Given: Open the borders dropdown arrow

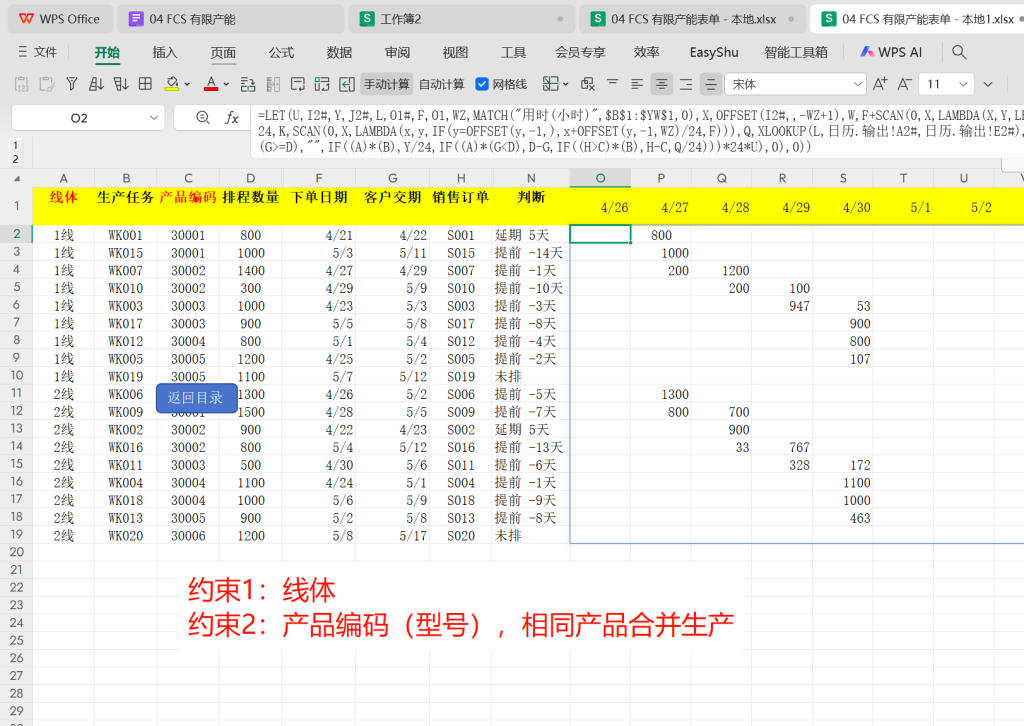Looking at the screenshot, I should click(x=566, y=84).
